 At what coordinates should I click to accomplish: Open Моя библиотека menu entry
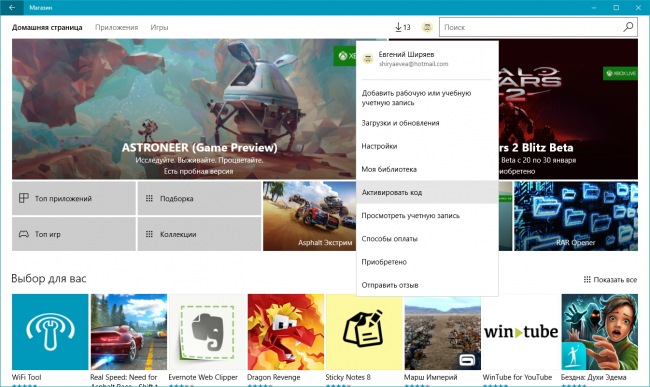pyautogui.click(x=427, y=169)
